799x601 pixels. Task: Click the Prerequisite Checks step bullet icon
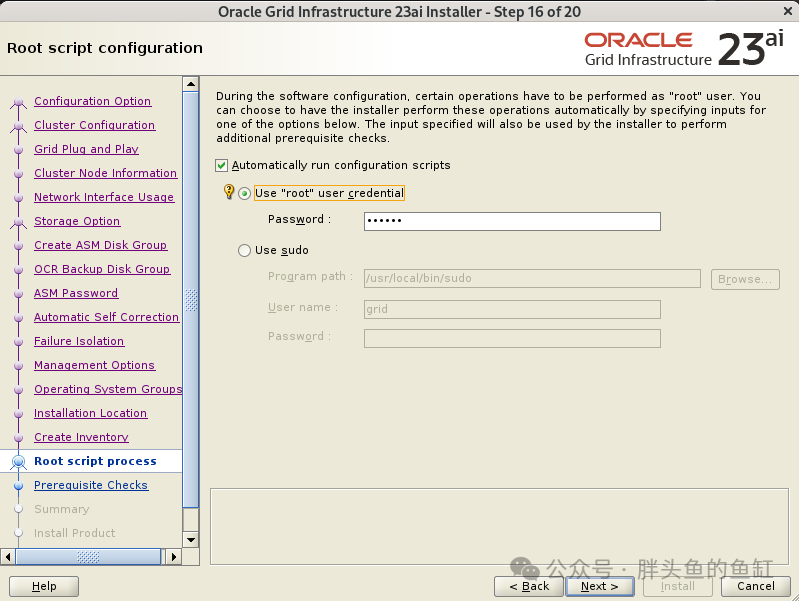click(18, 485)
